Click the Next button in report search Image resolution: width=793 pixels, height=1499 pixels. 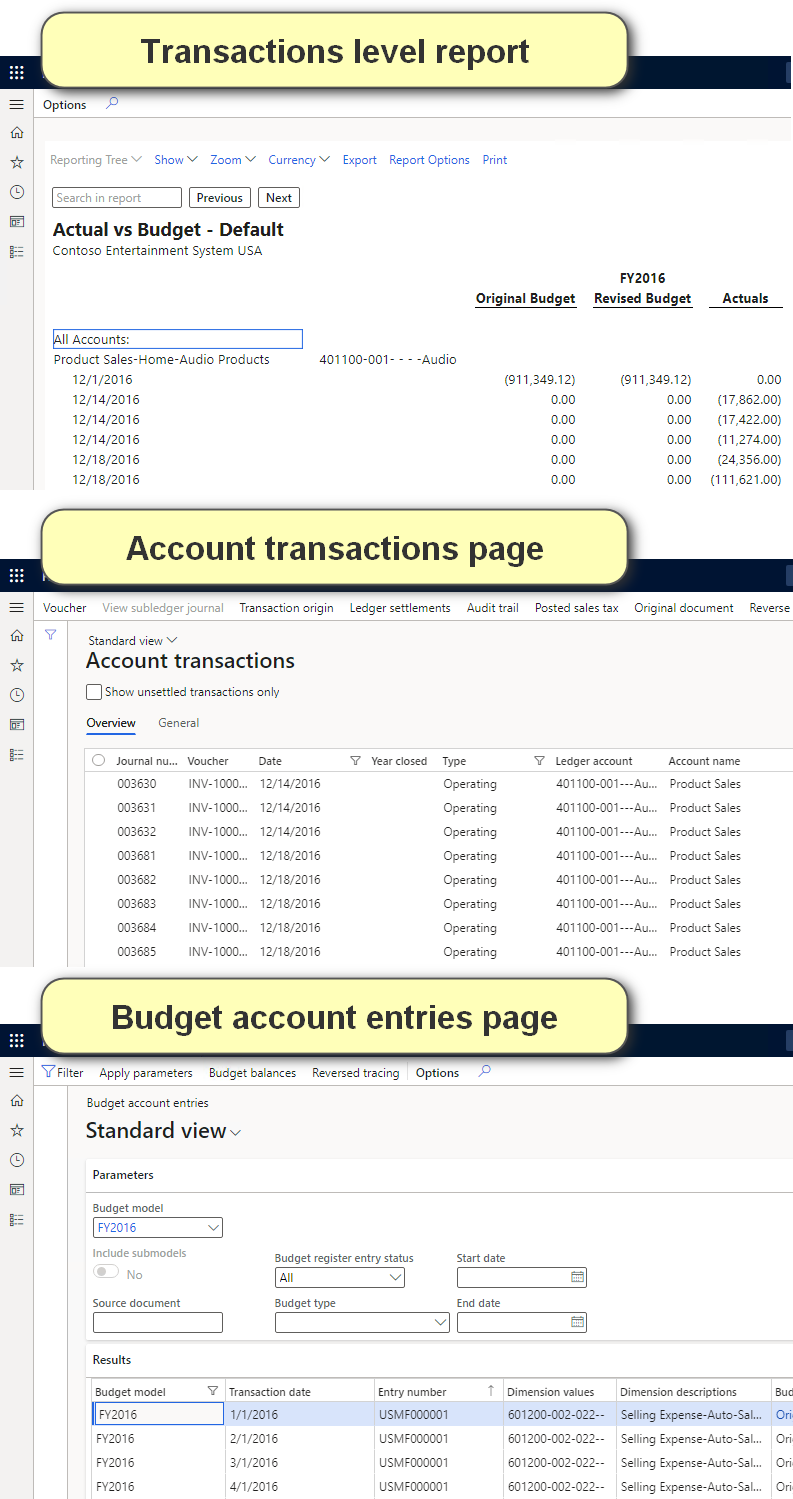279,198
